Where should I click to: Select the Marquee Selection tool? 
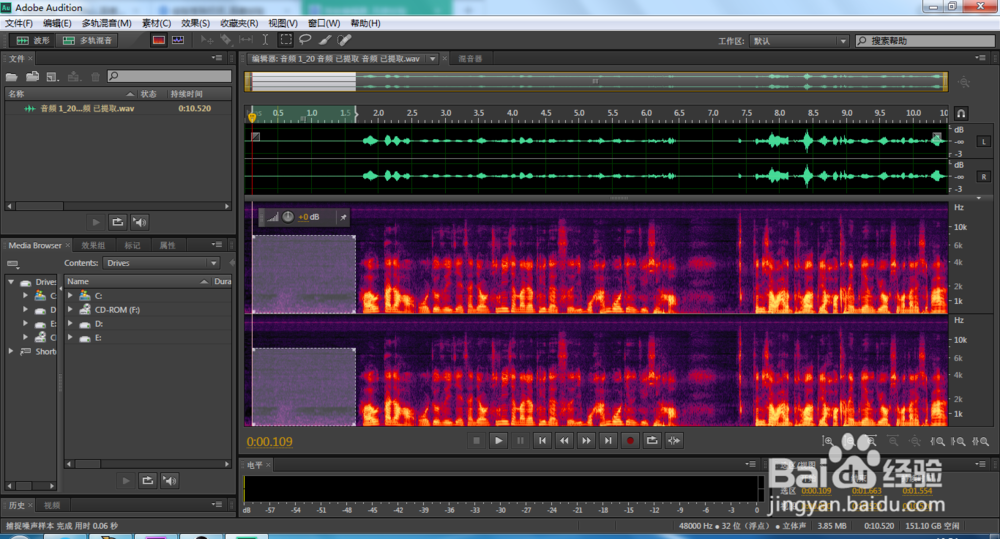[x=286, y=40]
